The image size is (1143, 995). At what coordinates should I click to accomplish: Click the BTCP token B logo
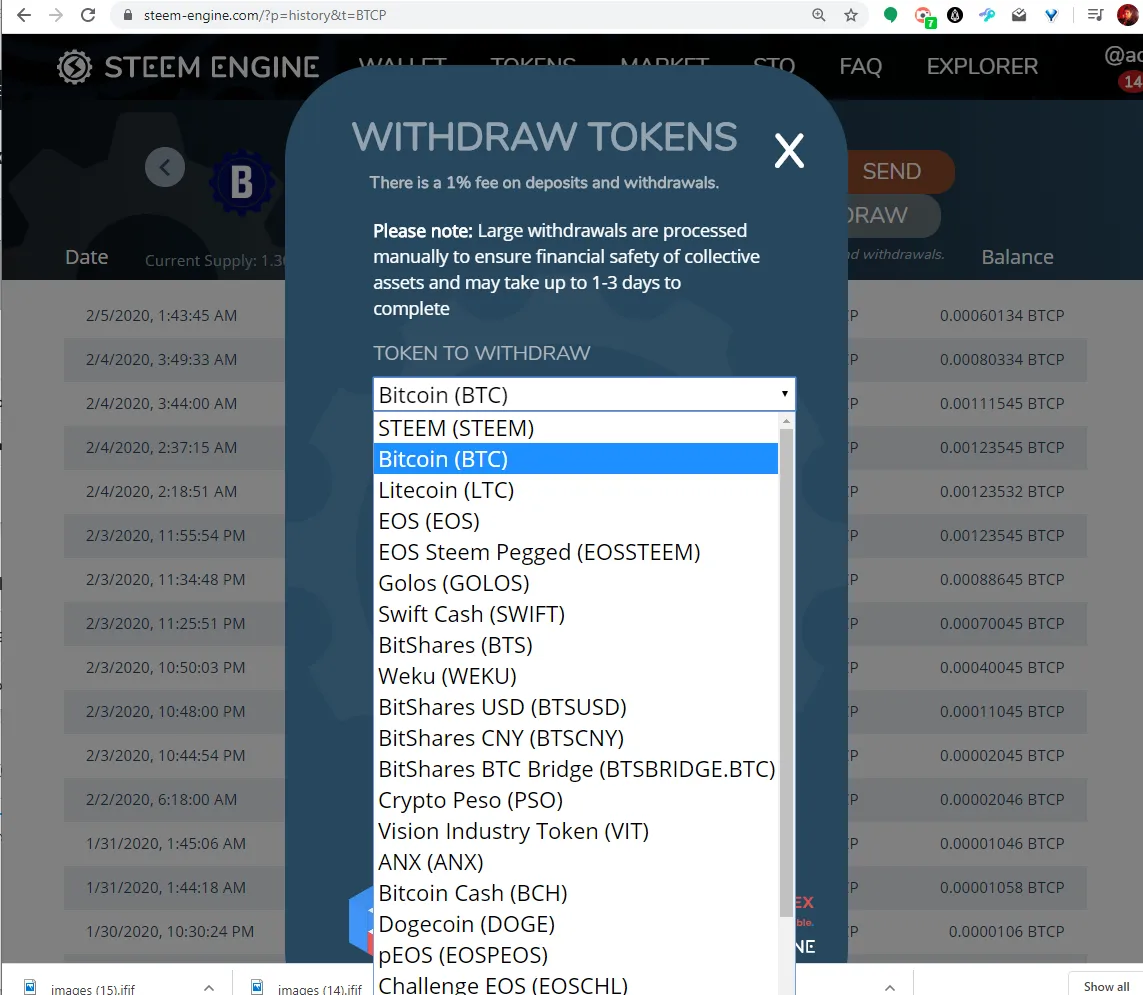tap(242, 182)
